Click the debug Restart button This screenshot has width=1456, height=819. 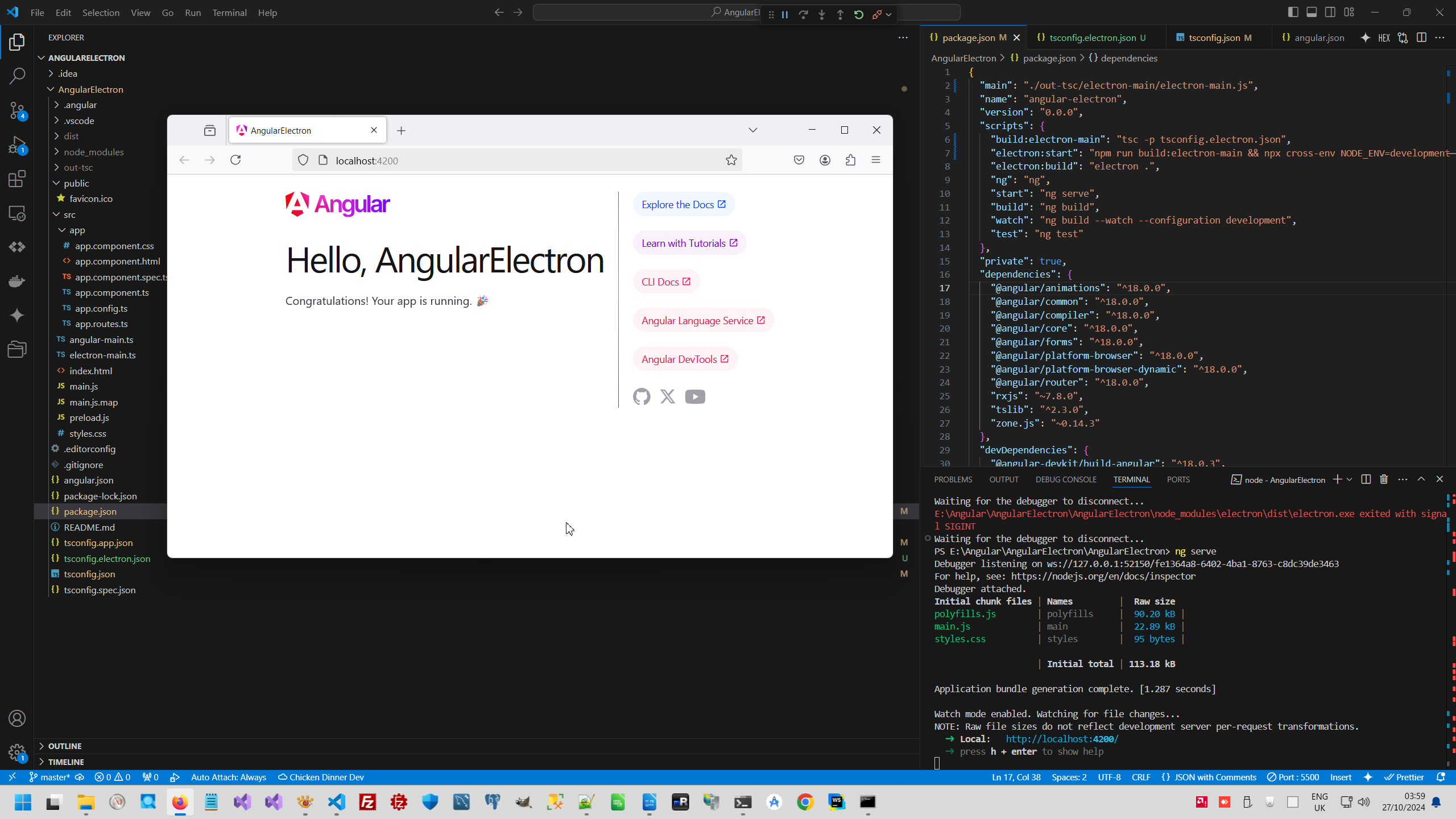click(858, 15)
